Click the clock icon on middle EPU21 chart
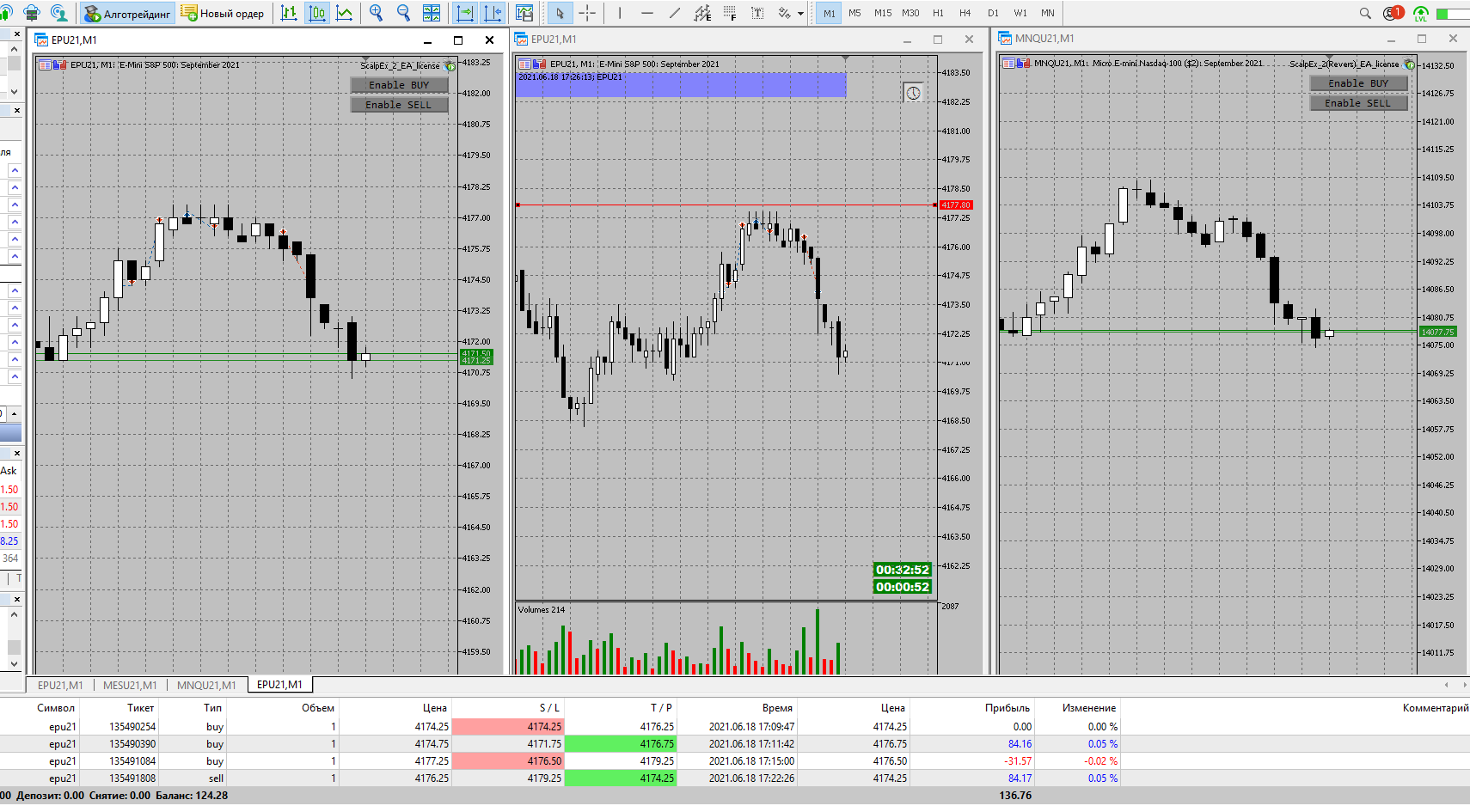The width and height of the screenshot is (1470, 812). [914, 93]
